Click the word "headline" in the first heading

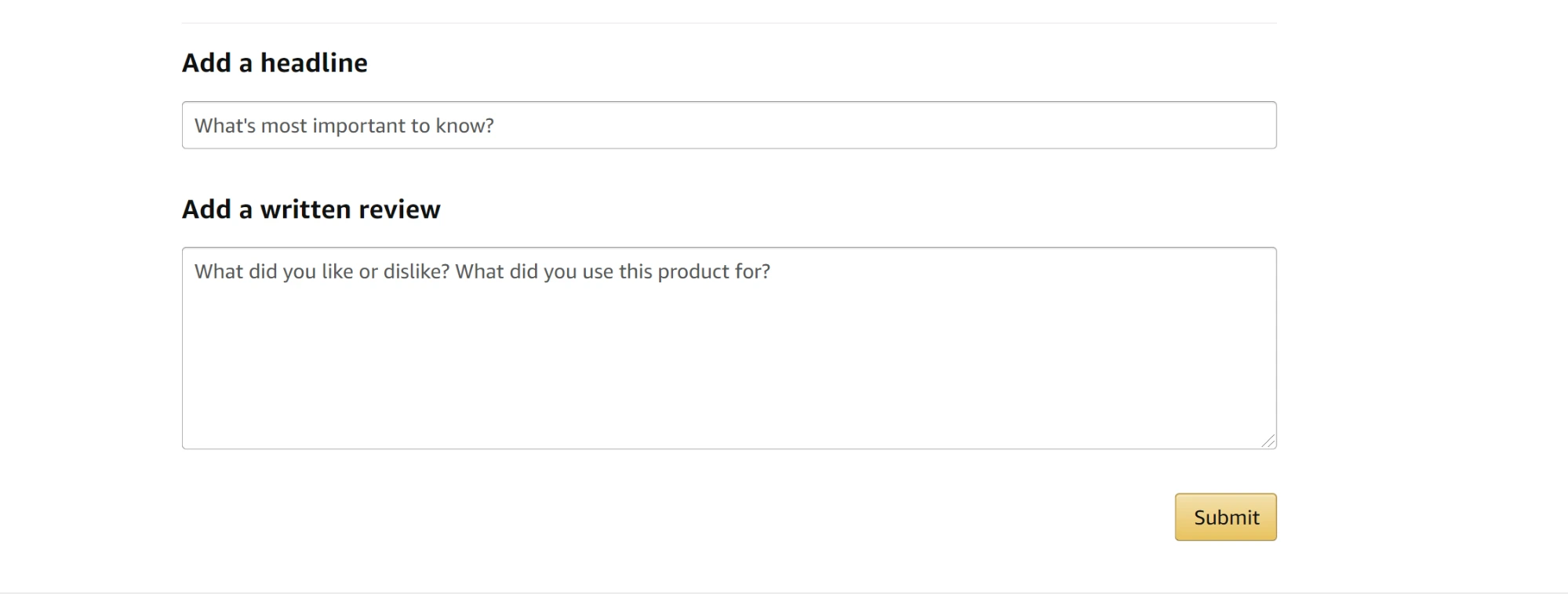point(314,63)
